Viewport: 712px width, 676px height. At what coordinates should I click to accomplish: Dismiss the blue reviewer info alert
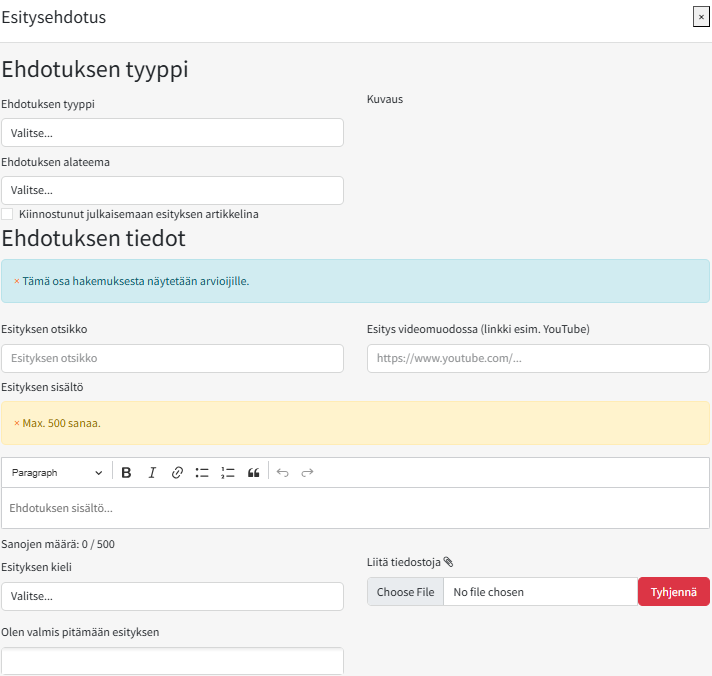(16, 281)
